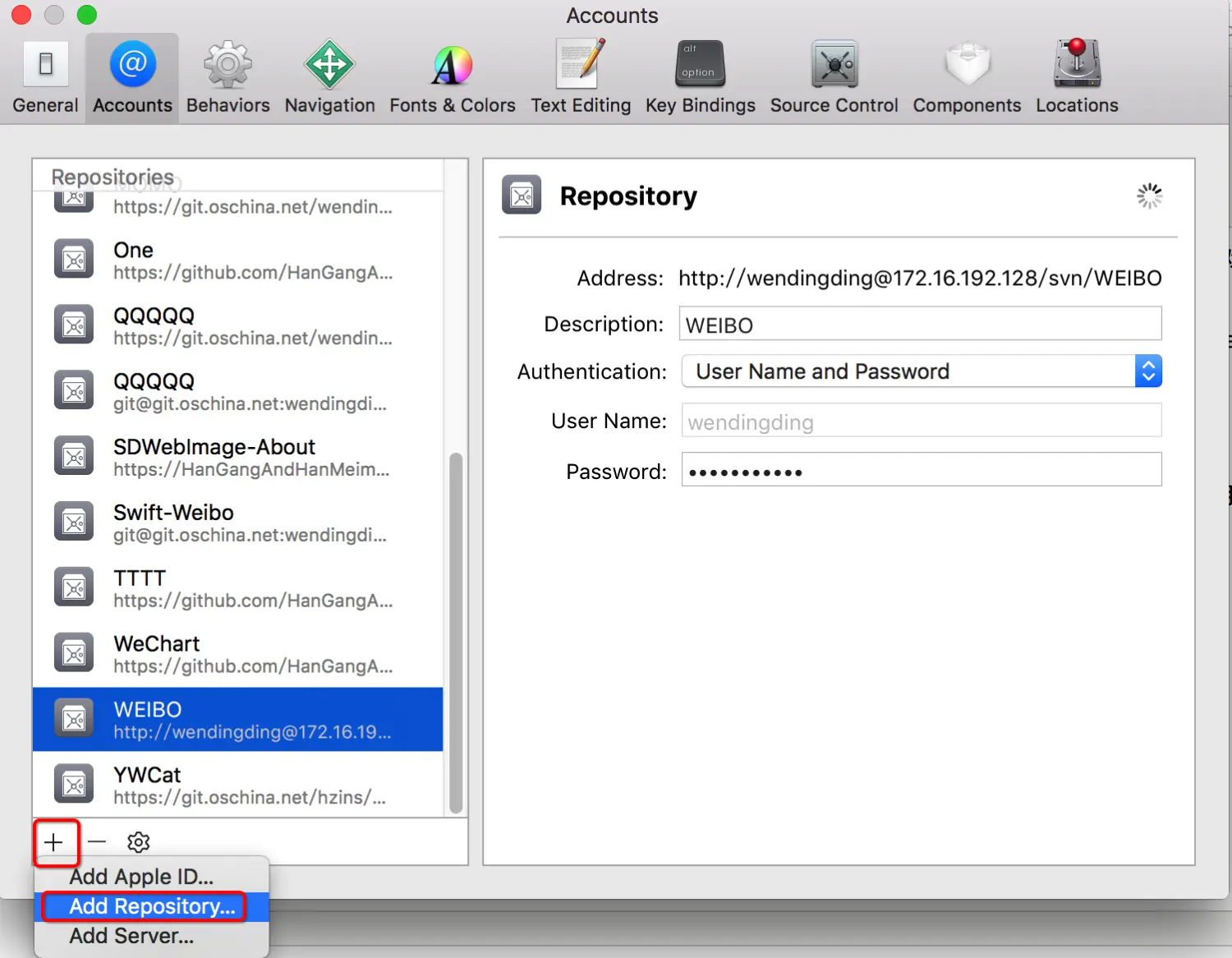This screenshot has height=958, width=1232.
Task: Click the Repository header icon in detail pane
Action: [522, 195]
